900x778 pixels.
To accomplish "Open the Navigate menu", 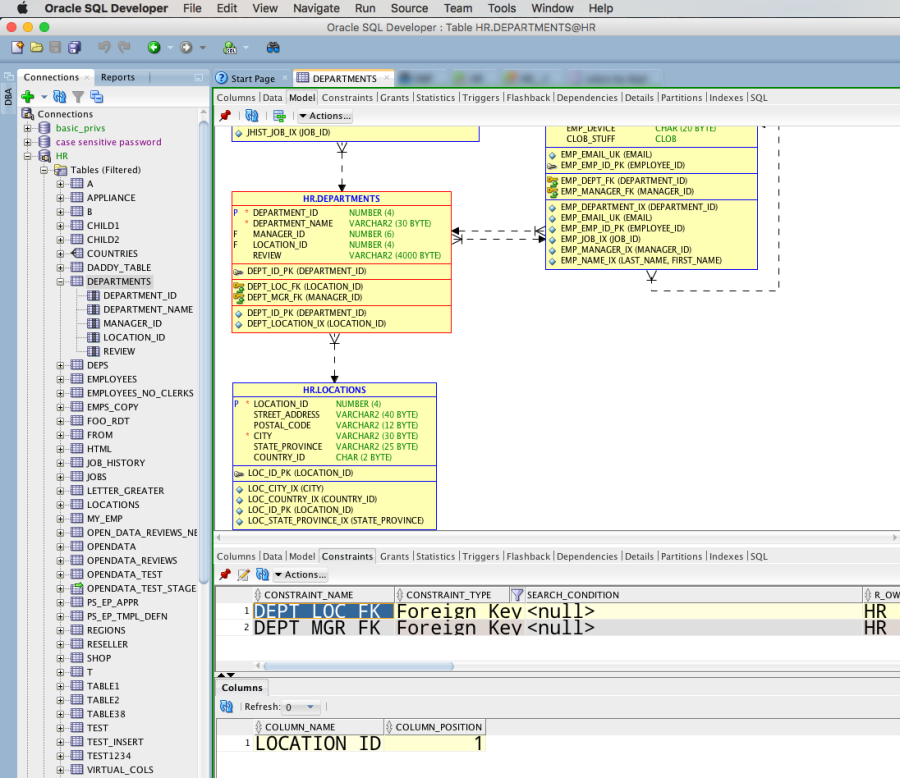I will [316, 8].
